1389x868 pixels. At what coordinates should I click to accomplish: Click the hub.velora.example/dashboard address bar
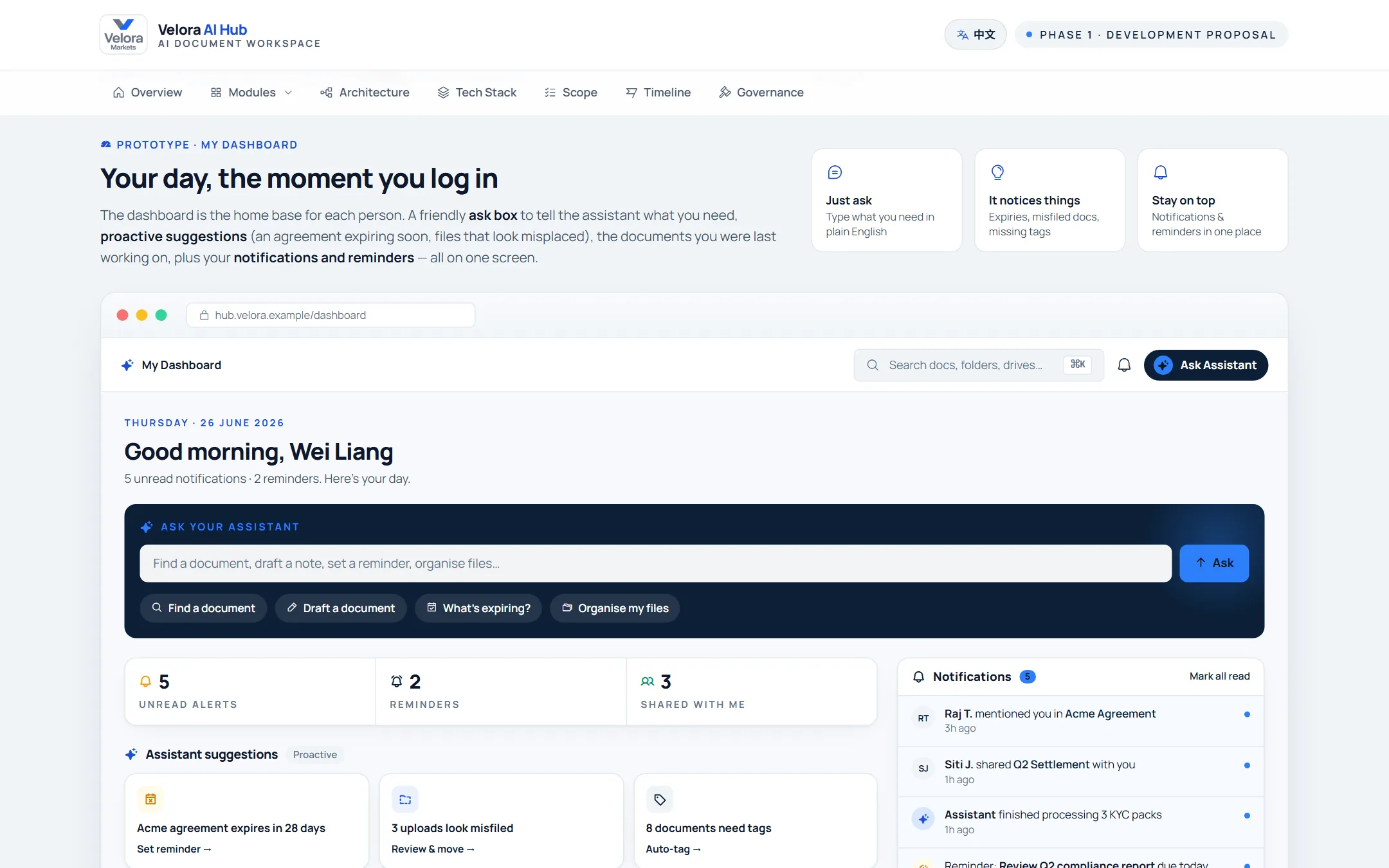(331, 315)
